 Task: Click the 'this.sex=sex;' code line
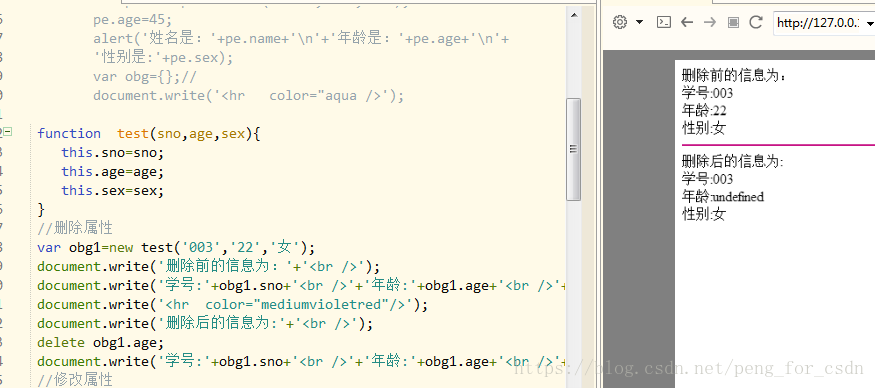tap(113, 190)
